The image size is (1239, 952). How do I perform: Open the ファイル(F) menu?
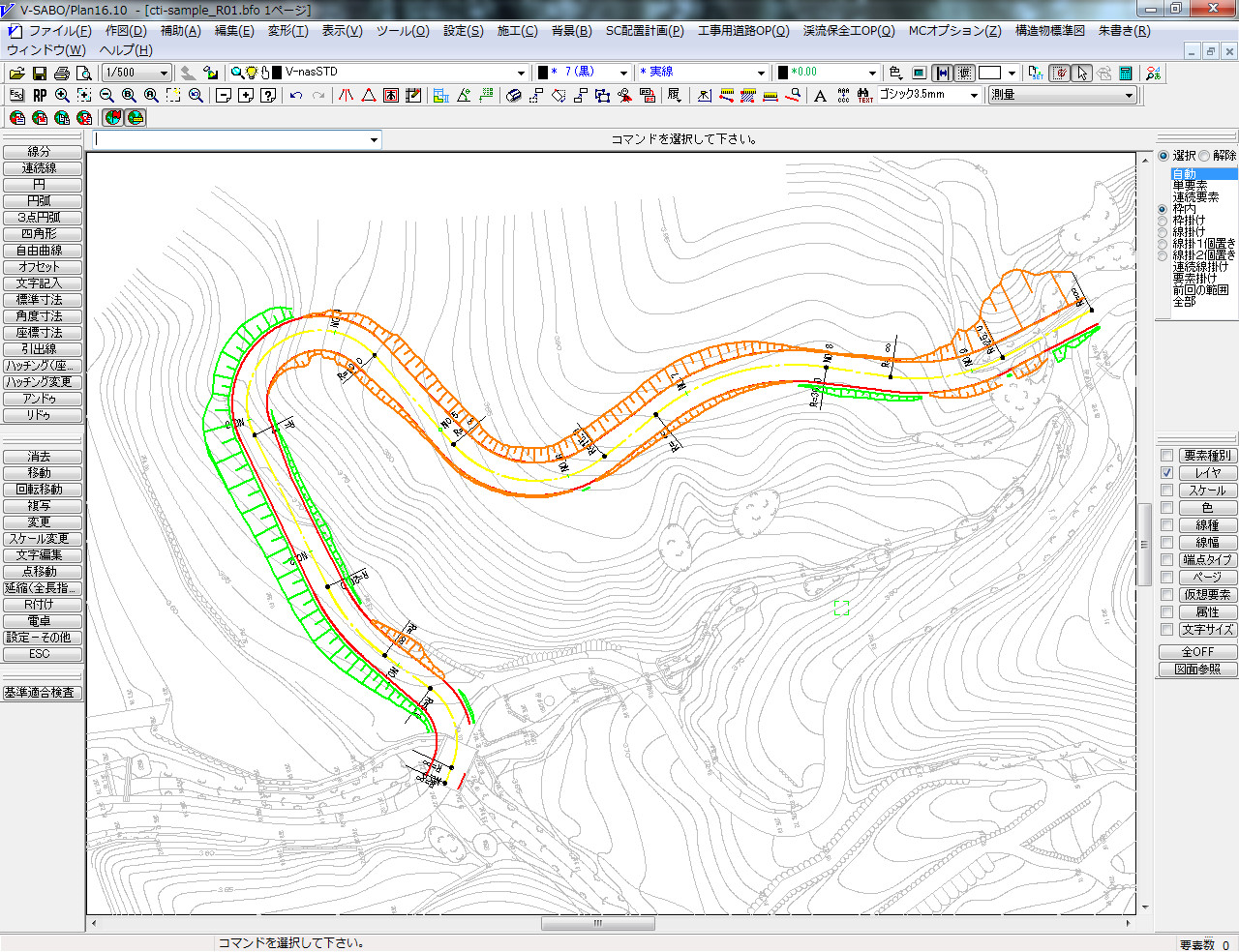click(59, 31)
